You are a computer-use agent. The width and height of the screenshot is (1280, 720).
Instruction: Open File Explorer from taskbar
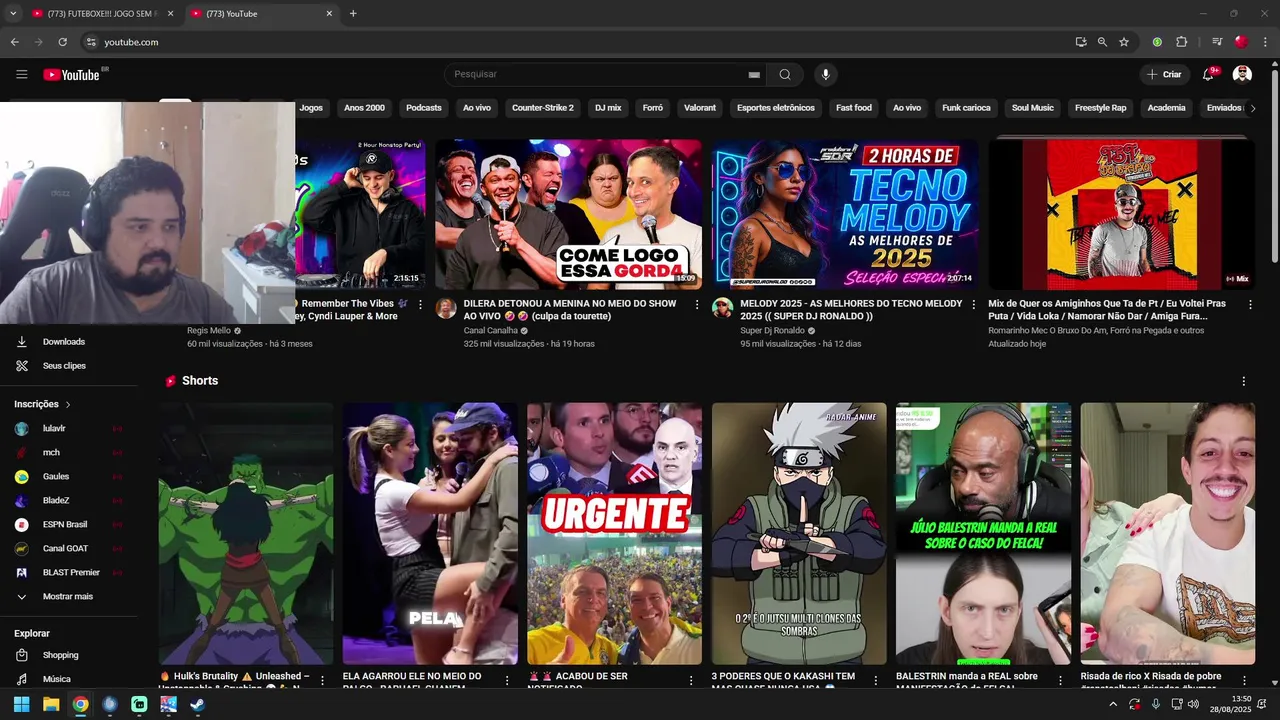pos(51,704)
